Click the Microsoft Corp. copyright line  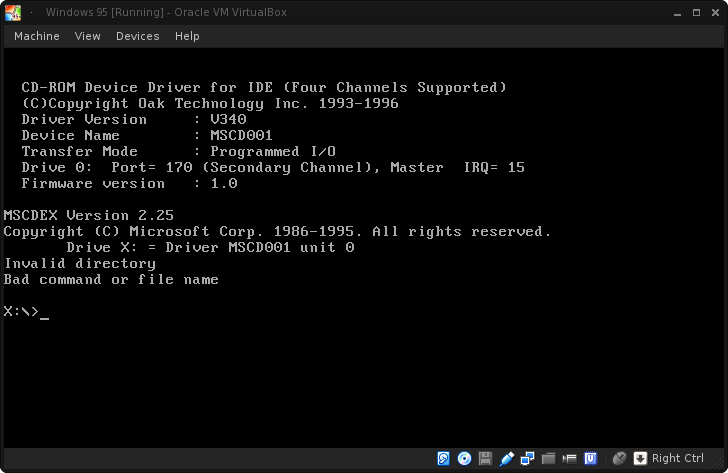278,232
